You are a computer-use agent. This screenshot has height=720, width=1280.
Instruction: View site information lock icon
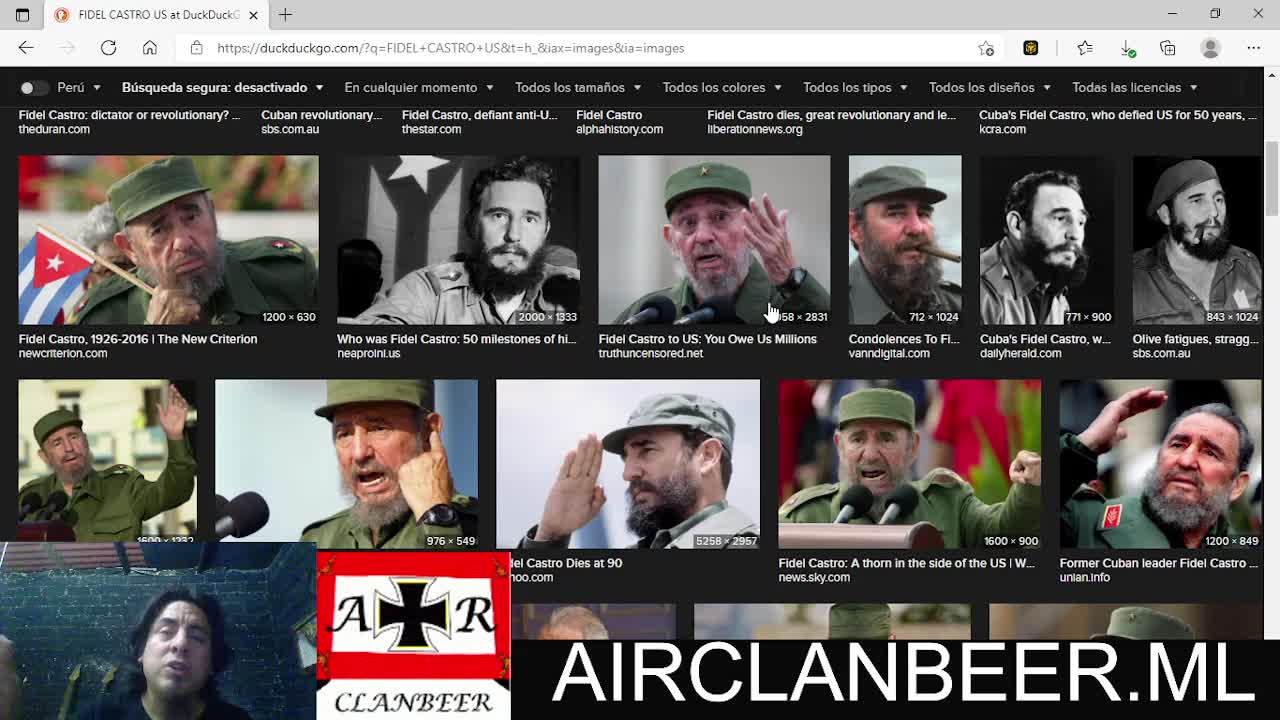click(x=196, y=48)
